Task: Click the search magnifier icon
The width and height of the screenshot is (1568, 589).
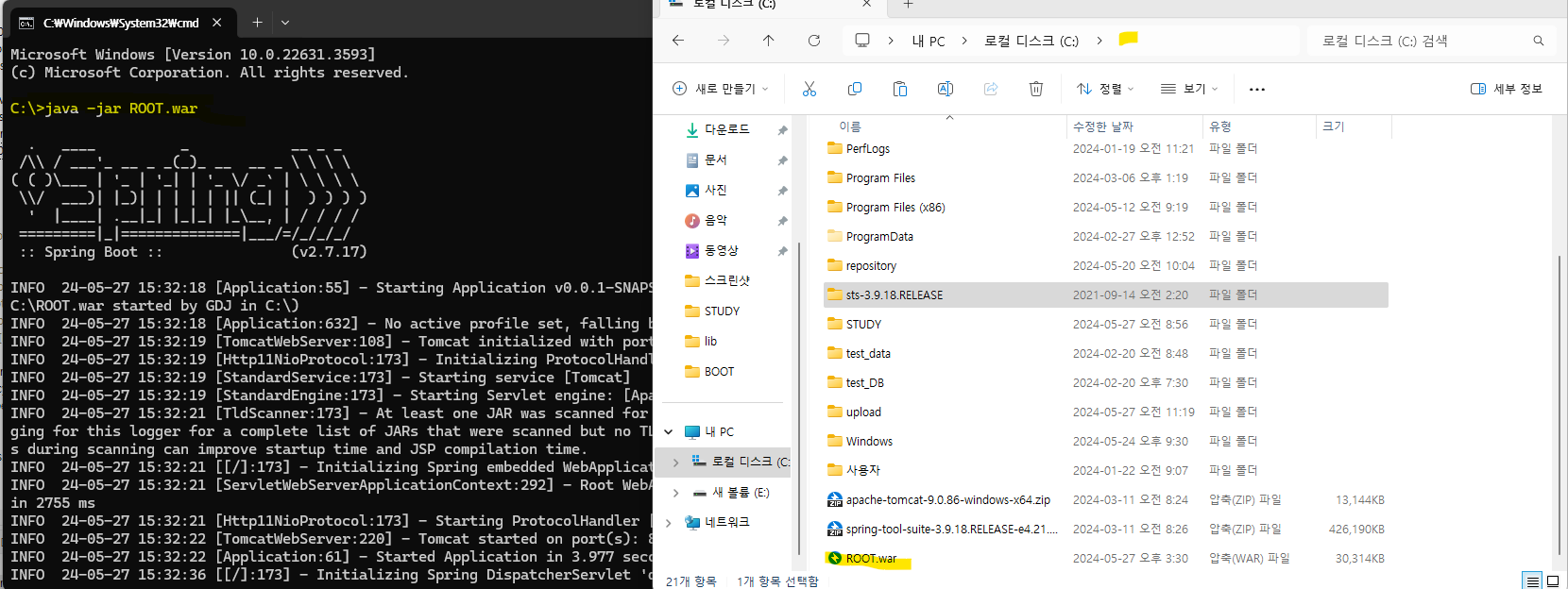Action: click(1539, 41)
